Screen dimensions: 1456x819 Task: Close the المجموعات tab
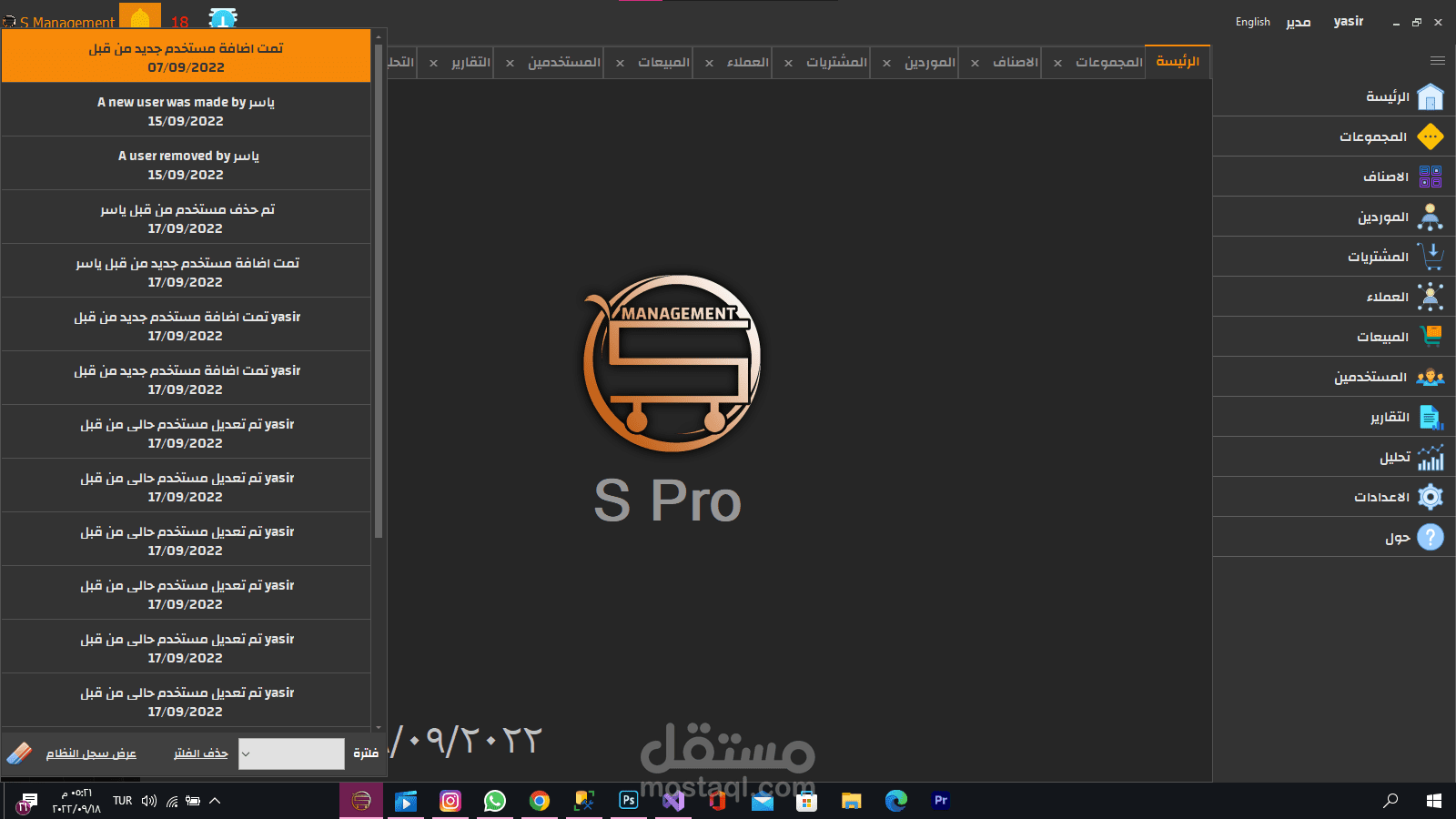click(x=1057, y=63)
